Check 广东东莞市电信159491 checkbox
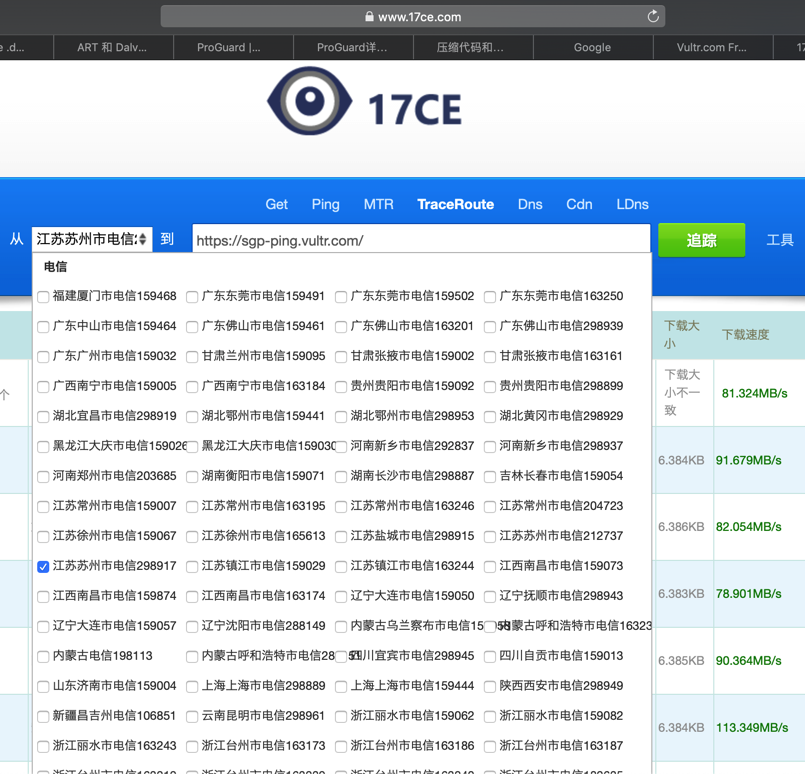Image resolution: width=805 pixels, height=774 pixels. (192, 297)
